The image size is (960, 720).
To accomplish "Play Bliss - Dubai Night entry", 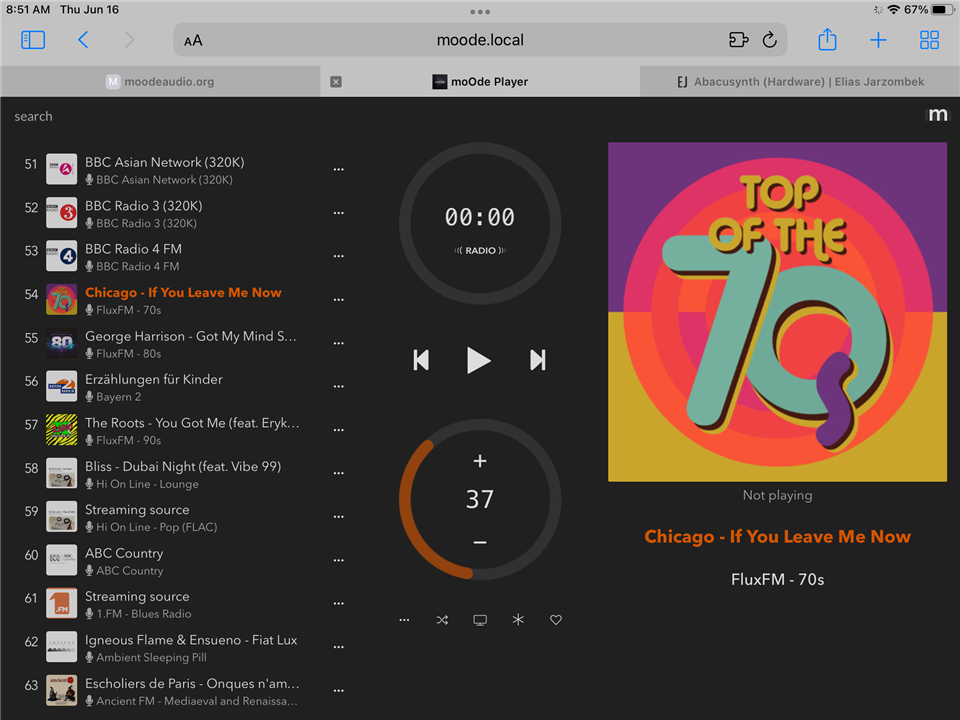I will [182, 473].
